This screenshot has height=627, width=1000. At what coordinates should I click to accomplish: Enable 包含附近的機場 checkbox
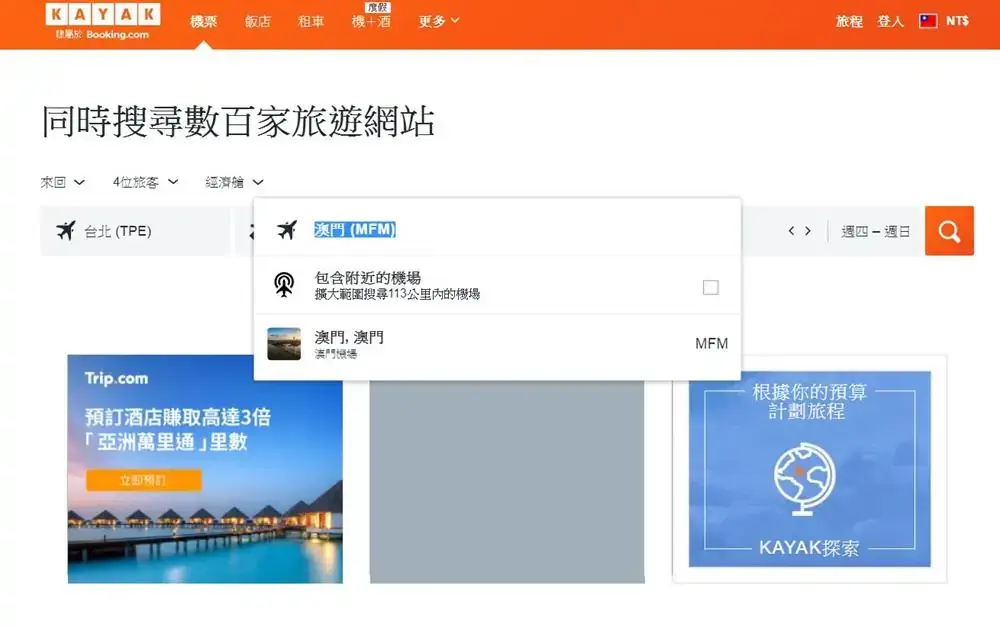(x=710, y=287)
